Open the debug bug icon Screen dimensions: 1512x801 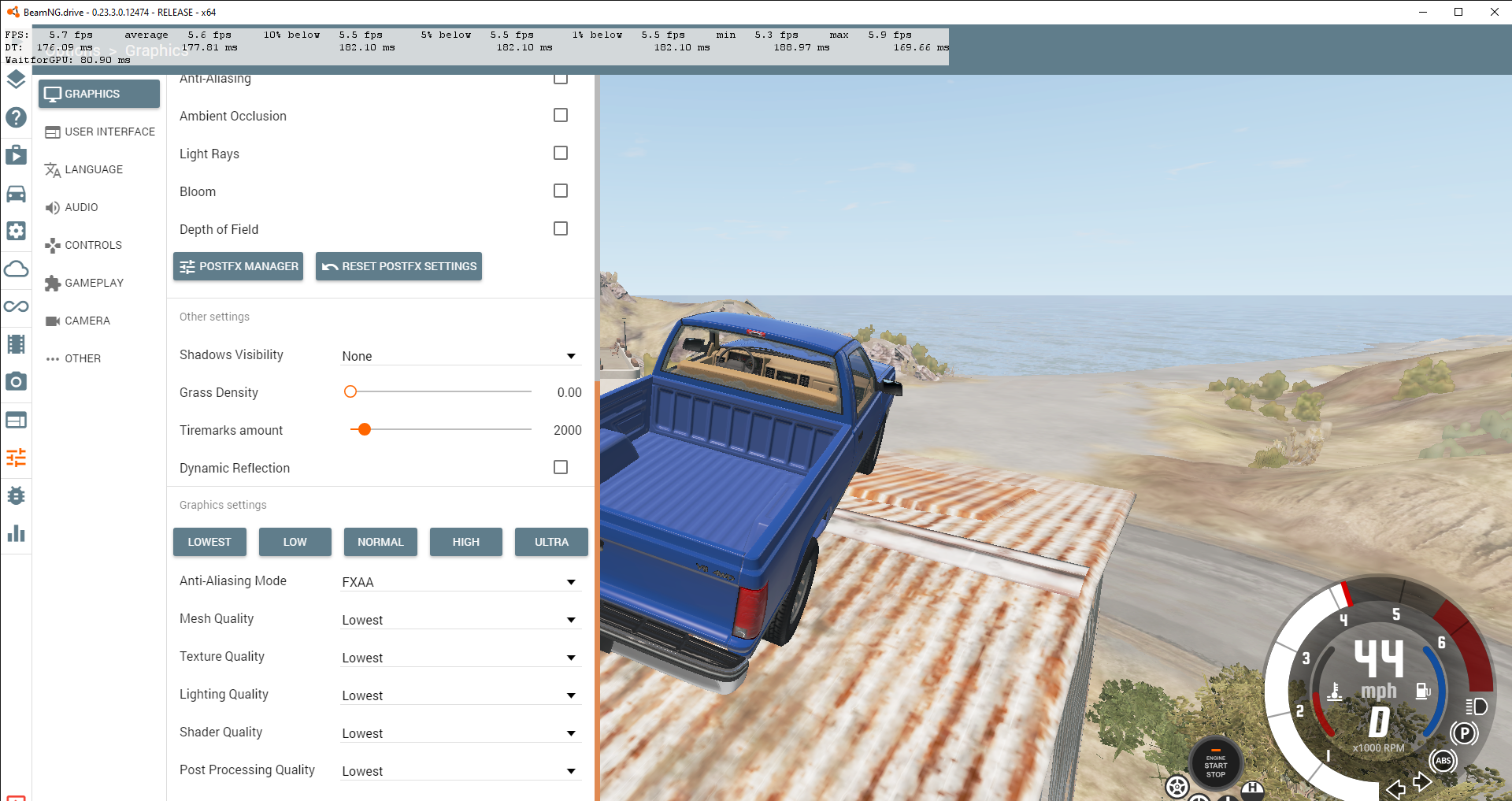click(16, 495)
